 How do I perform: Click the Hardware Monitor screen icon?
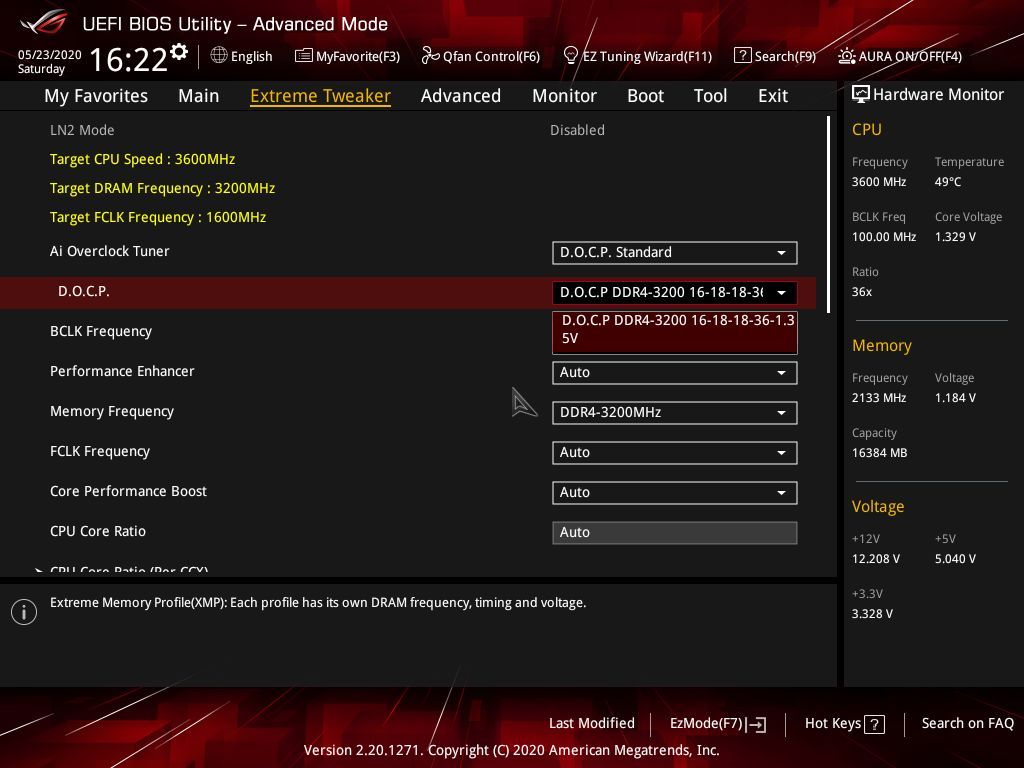click(861, 95)
